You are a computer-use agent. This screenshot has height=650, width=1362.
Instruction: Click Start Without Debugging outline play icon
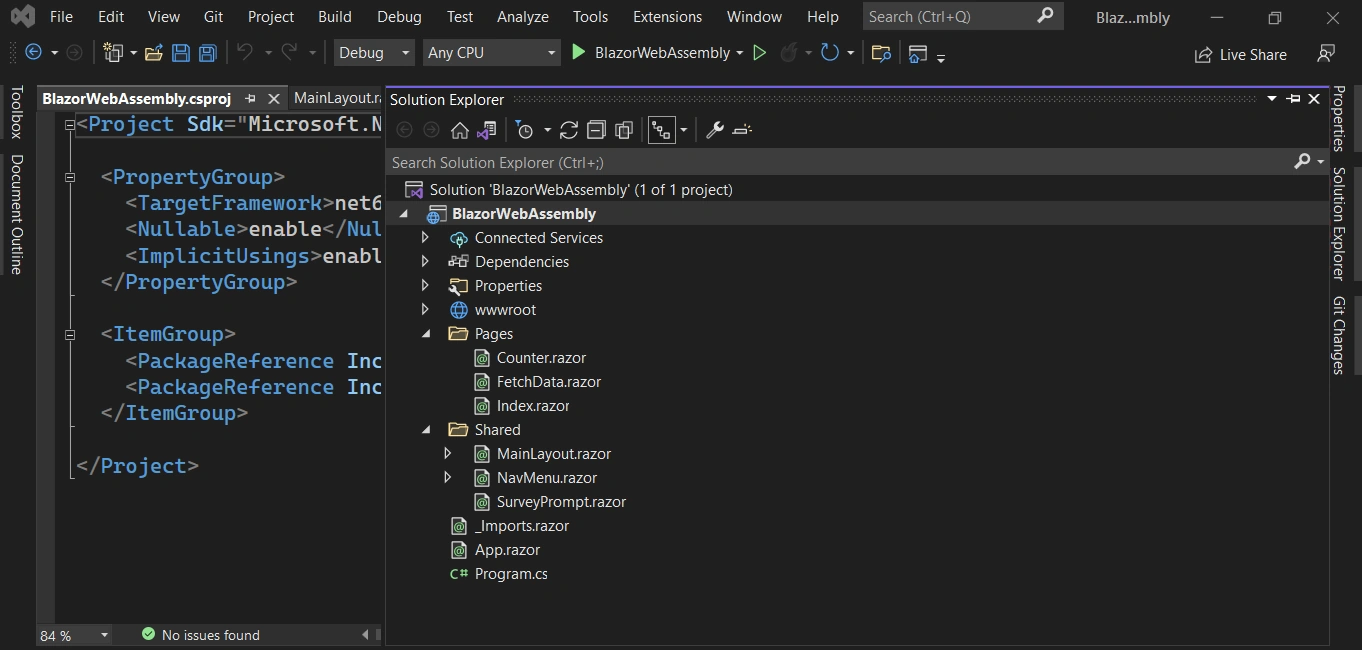tap(760, 53)
